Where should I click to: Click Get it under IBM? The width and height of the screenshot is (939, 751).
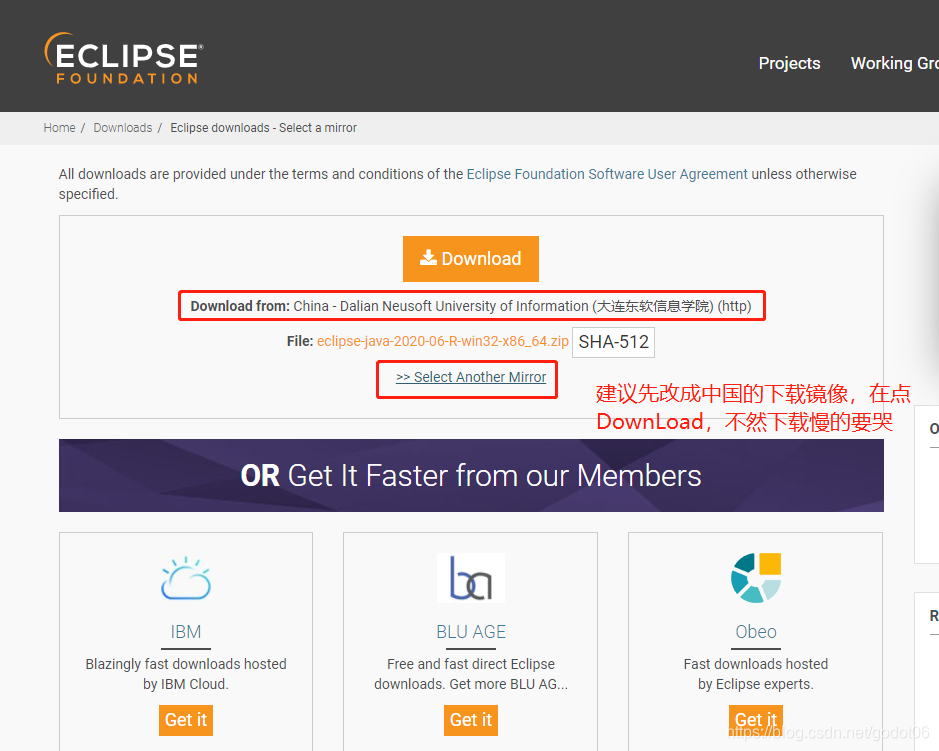point(186,720)
